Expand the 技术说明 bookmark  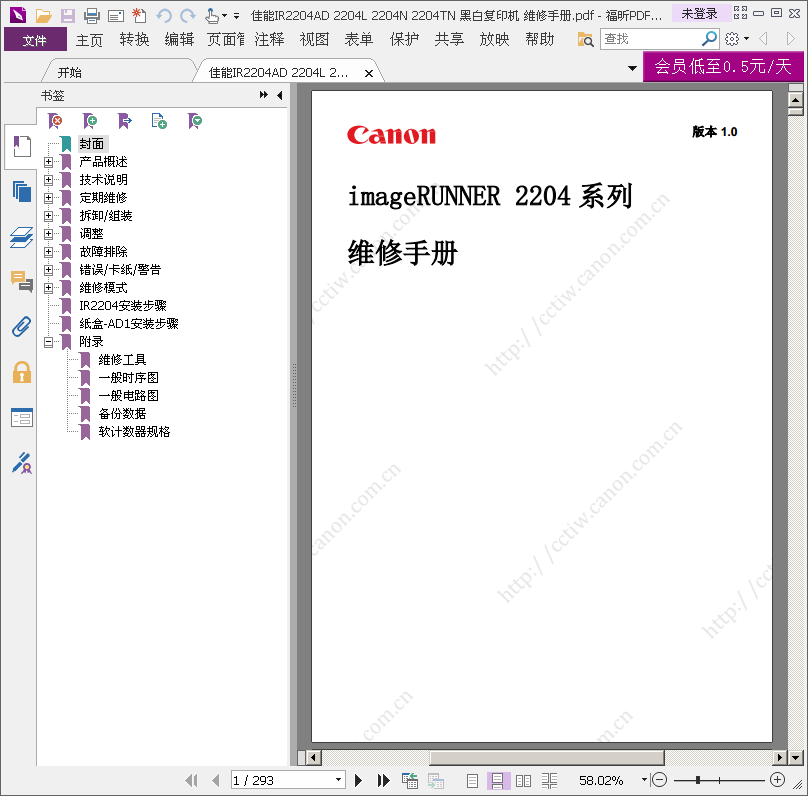point(48,180)
